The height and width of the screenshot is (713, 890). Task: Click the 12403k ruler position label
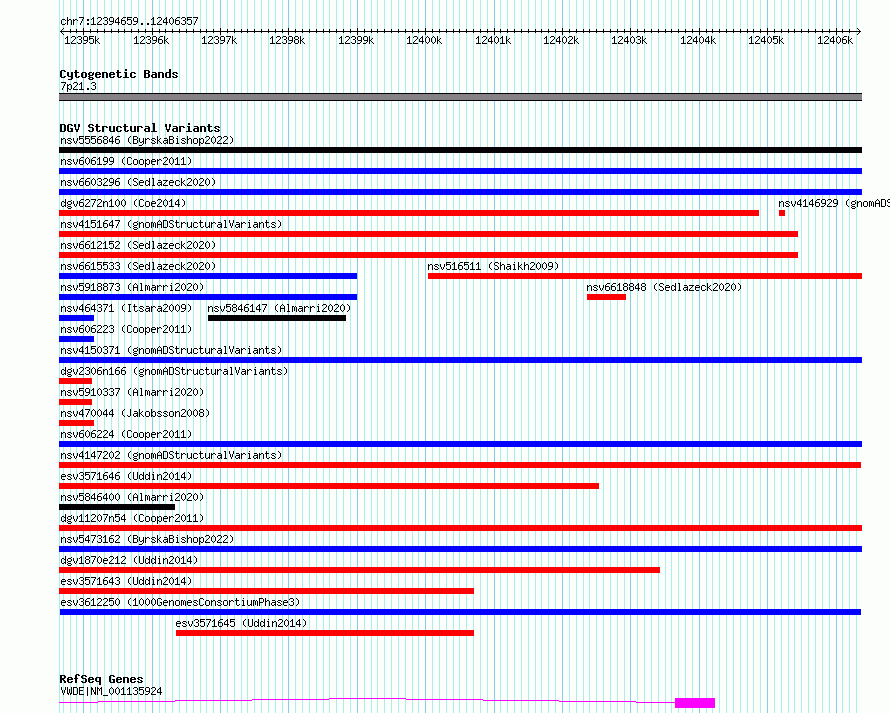629,40
